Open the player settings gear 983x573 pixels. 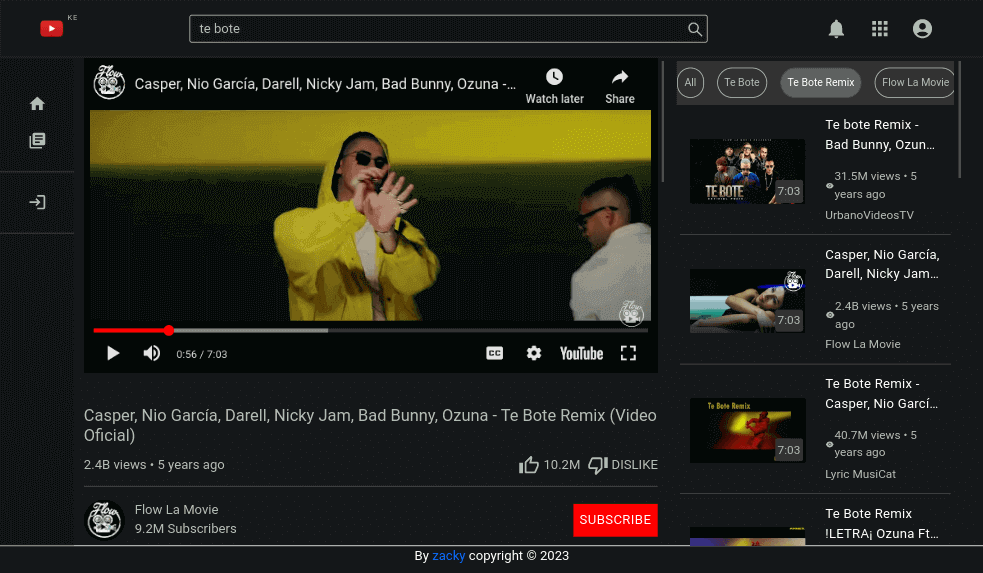[534, 354]
